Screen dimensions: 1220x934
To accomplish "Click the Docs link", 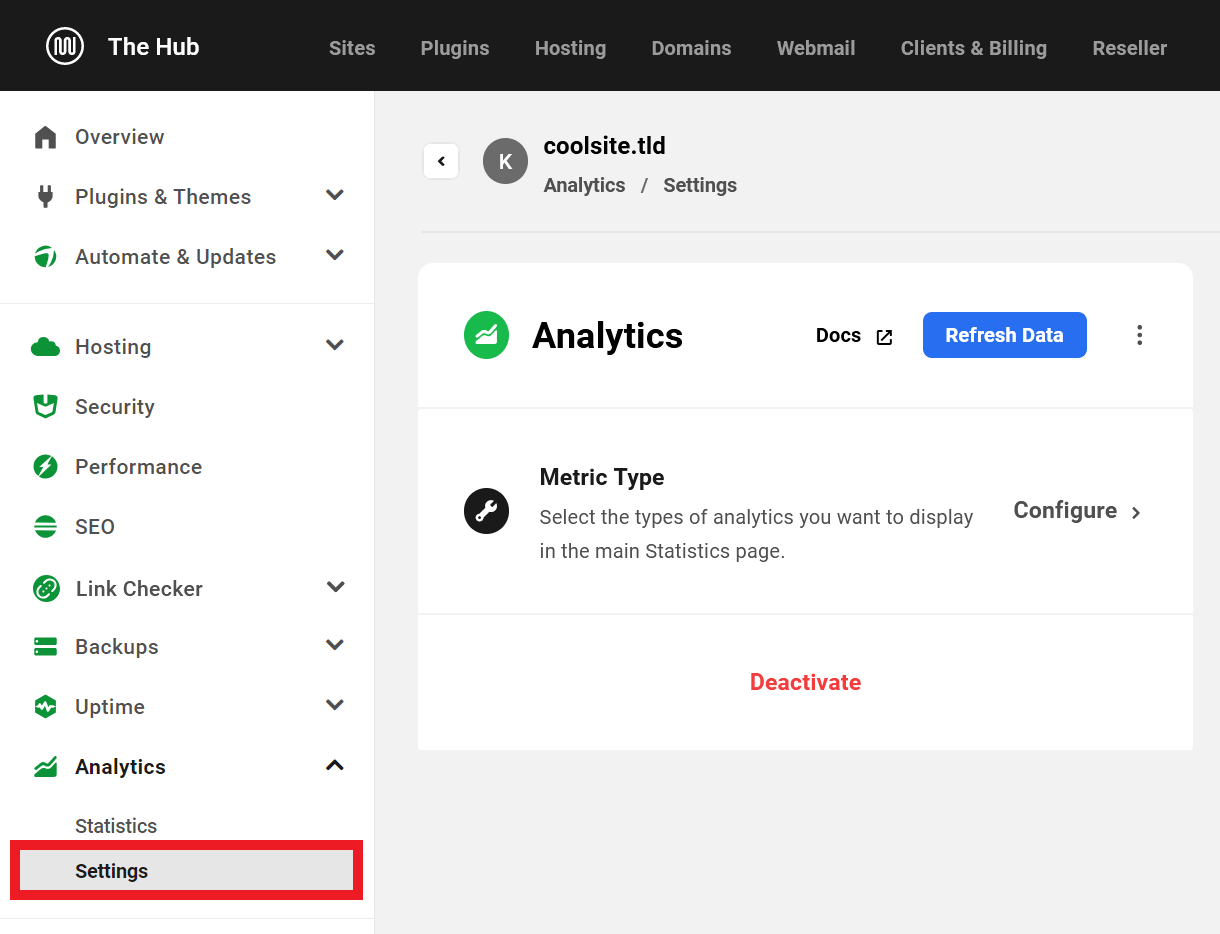I will [x=838, y=335].
